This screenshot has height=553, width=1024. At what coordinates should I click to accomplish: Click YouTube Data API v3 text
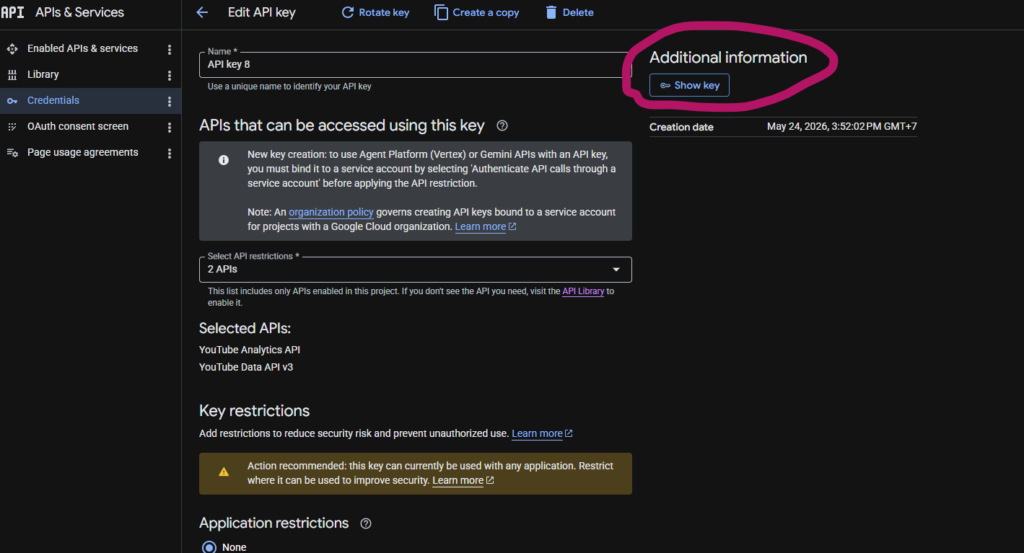pos(246,367)
